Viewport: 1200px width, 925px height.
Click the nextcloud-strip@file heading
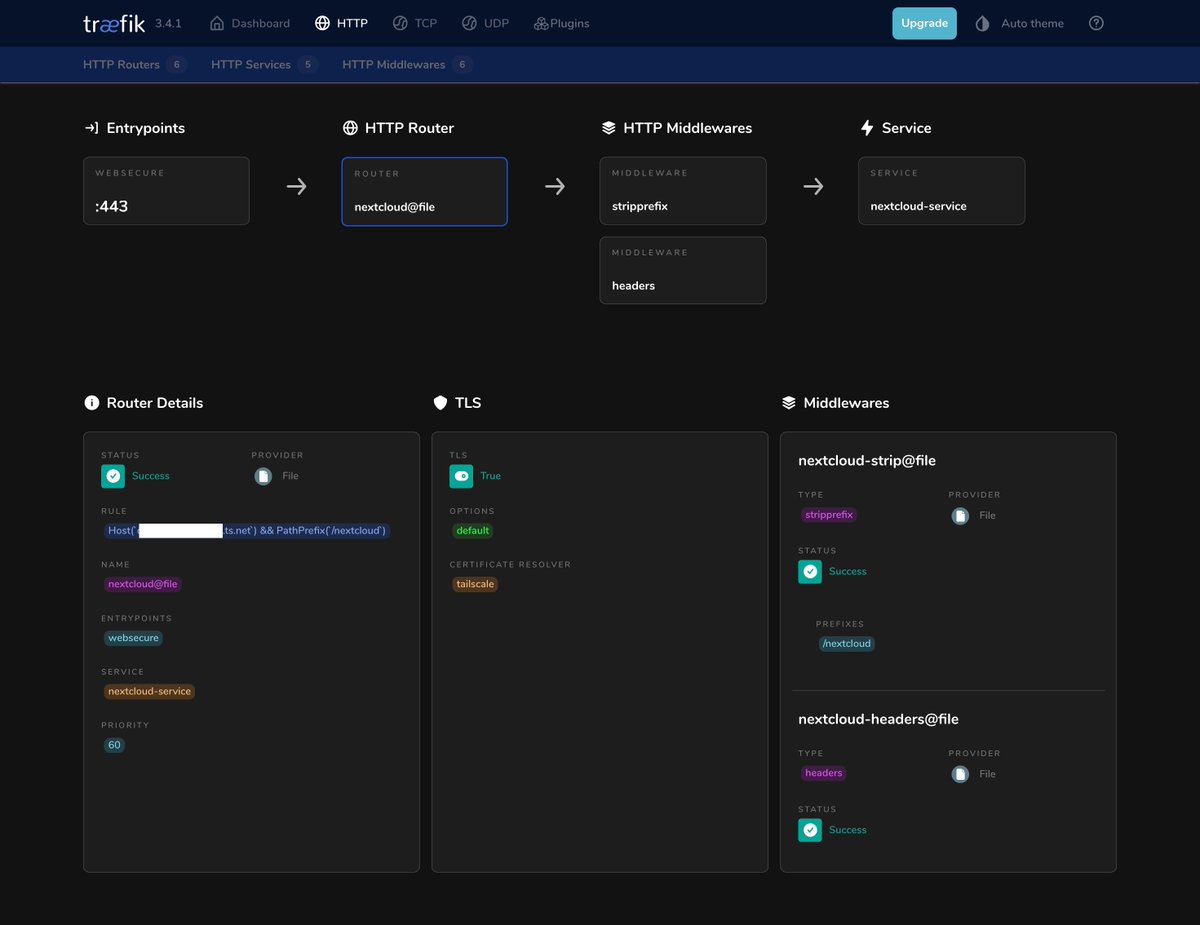(x=867, y=461)
